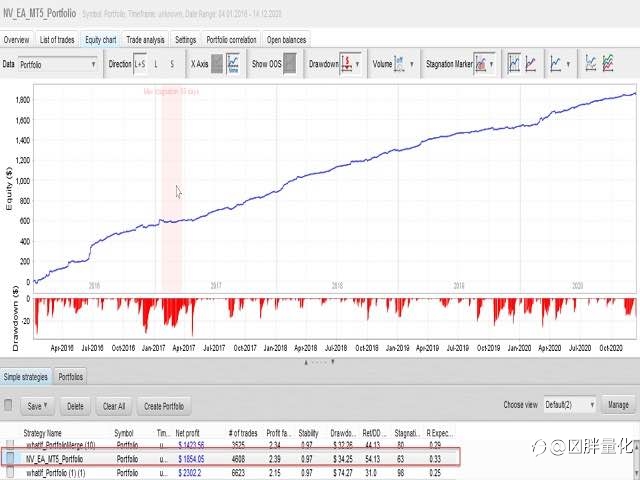Toggle Show OOS button
This screenshot has width=640, height=480.
point(289,64)
